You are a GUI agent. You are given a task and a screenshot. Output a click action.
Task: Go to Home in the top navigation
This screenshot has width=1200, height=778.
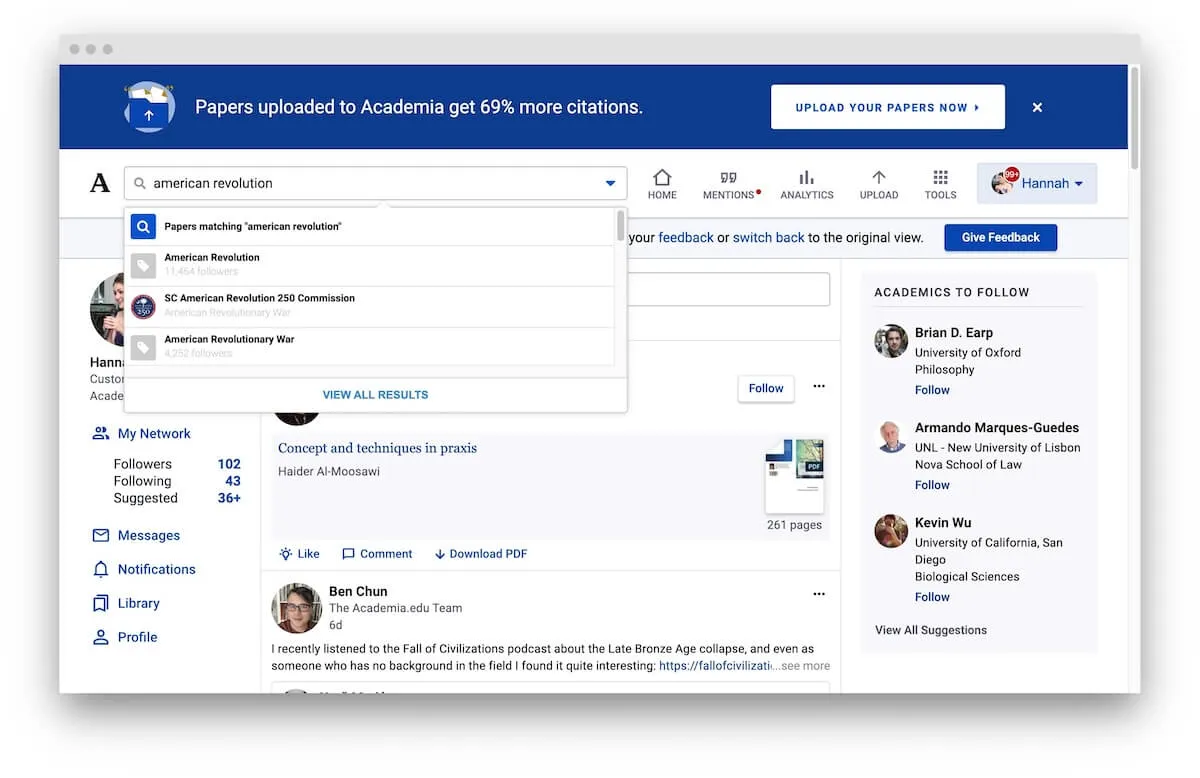pyautogui.click(x=662, y=184)
